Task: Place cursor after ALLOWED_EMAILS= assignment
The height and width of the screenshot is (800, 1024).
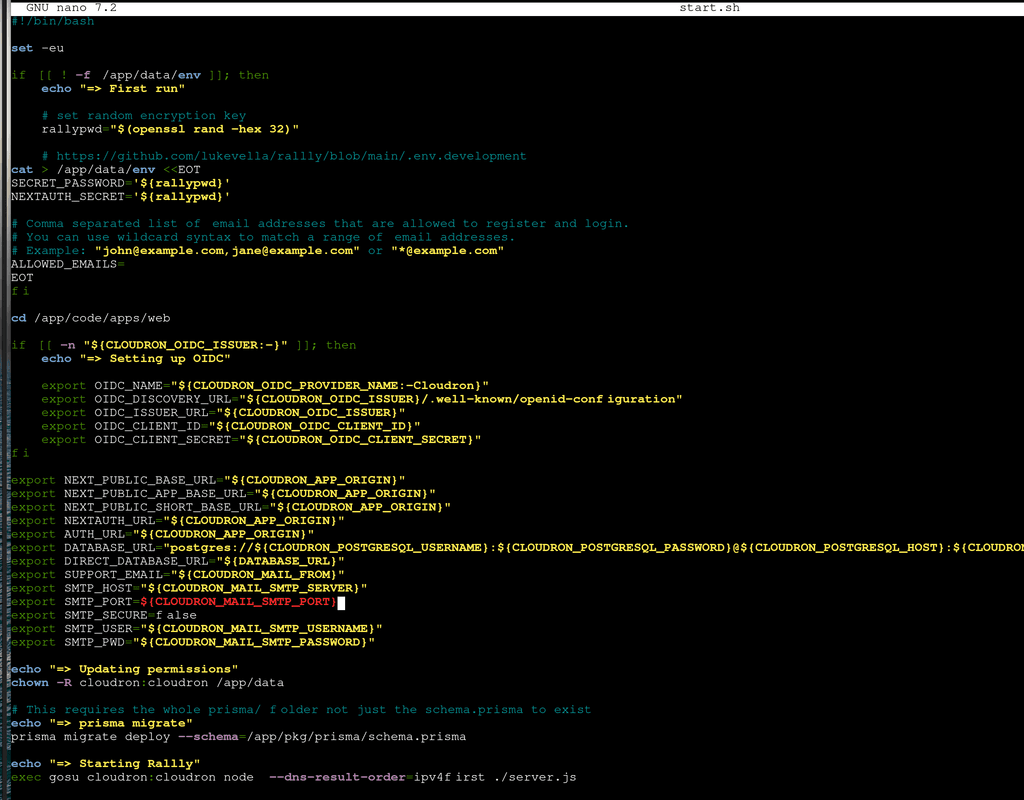Action: coord(127,264)
